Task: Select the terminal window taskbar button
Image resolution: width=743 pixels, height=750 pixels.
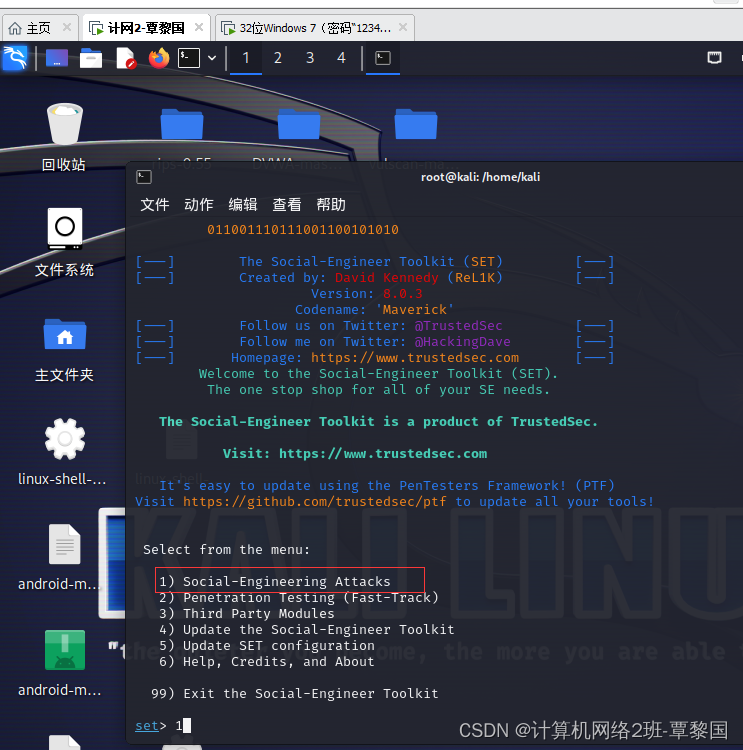Action: click(383, 58)
